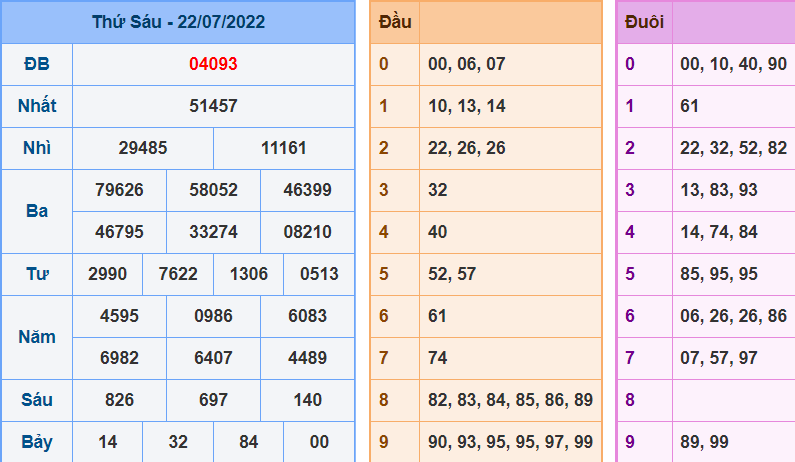The height and width of the screenshot is (462, 795).
Task: Select sixth prize number 697
Action: pos(213,401)
